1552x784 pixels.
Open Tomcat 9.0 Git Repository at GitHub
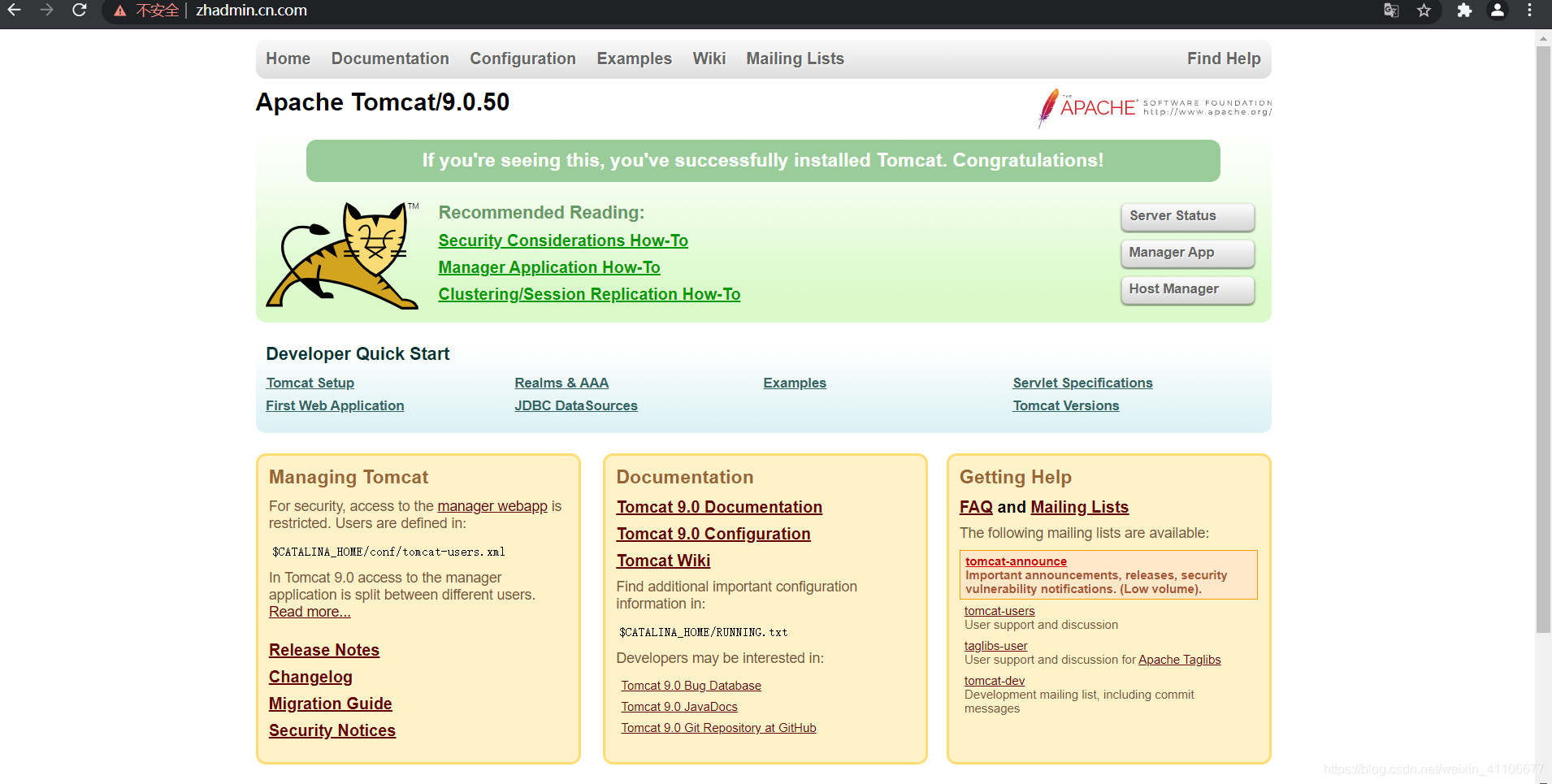pos(718,728)
